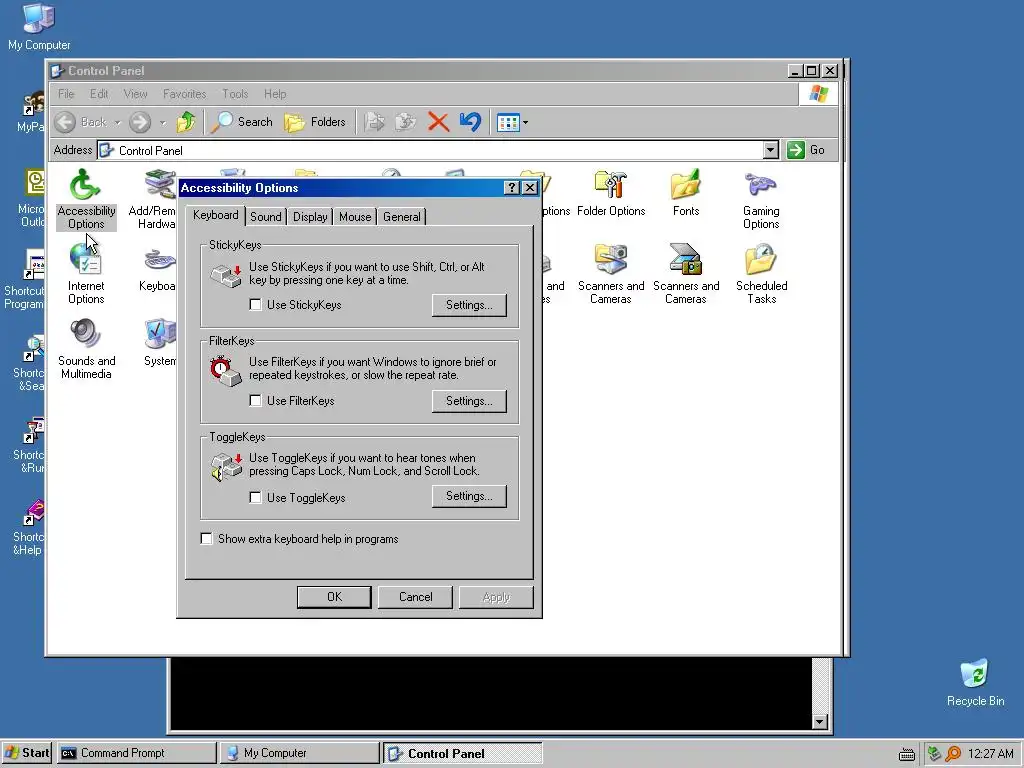Switch to the Sound tab
The width and height of the screenshot is (1024, 768).
[x=266, y=217]
